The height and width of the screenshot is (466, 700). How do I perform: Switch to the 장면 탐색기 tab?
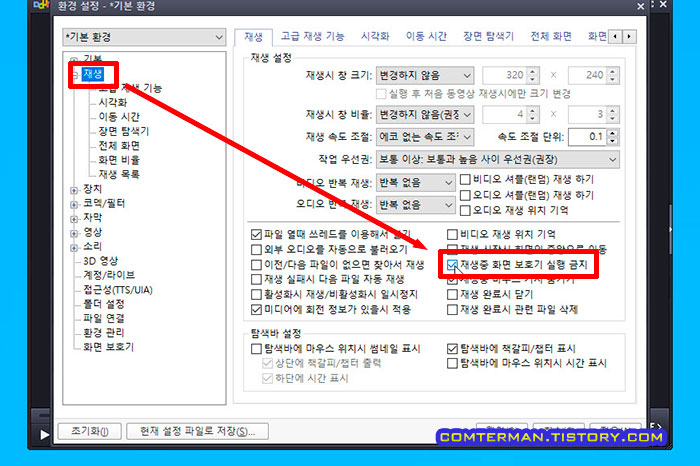click(488, 36)
